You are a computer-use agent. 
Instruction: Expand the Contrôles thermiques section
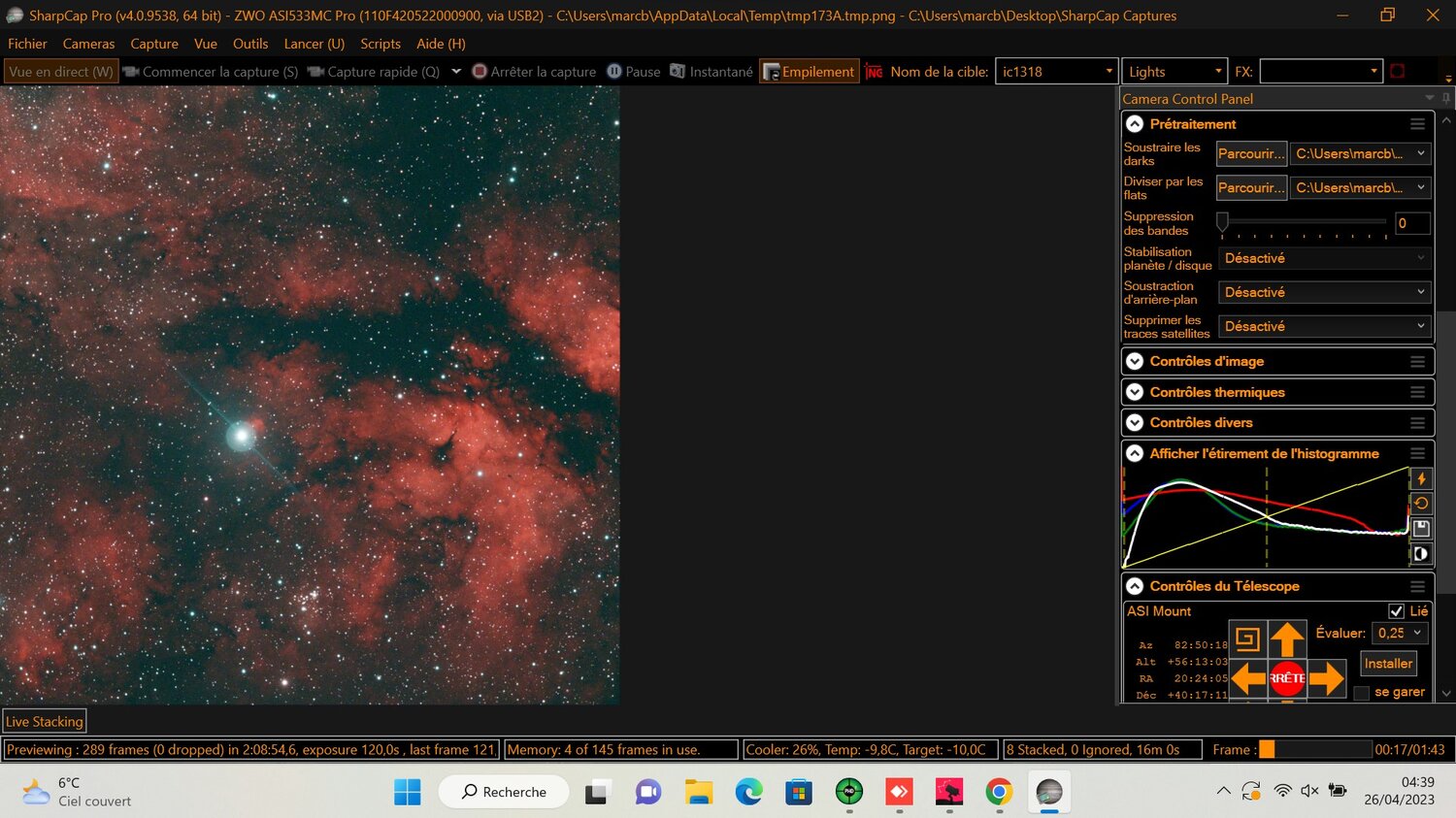pyautogui.click(x=1135, y=392)
